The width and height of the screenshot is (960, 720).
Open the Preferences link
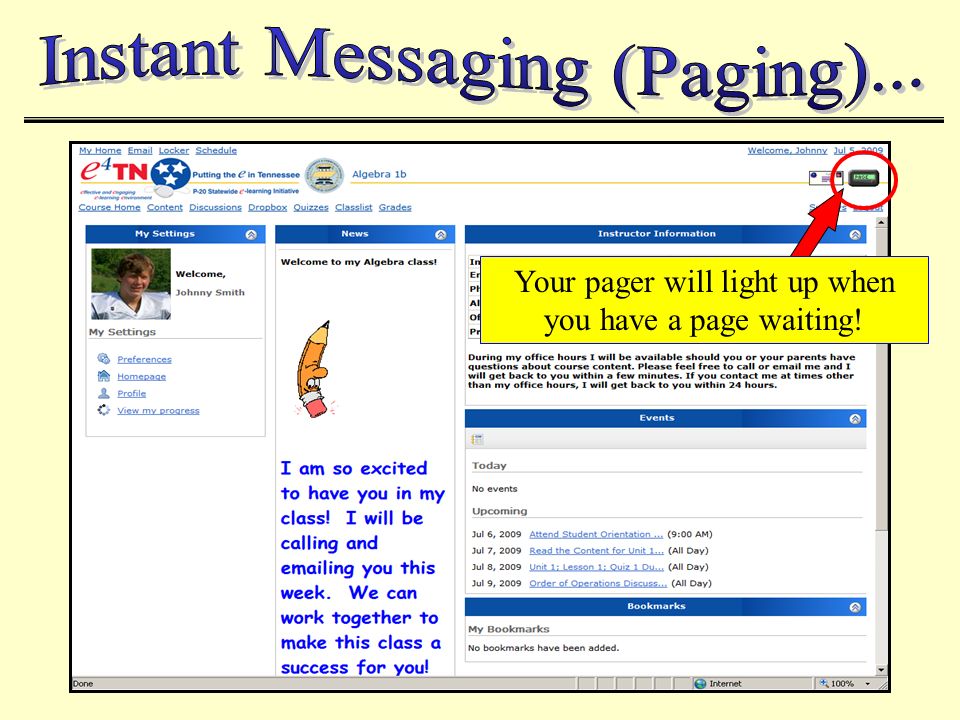pos(144,359)
